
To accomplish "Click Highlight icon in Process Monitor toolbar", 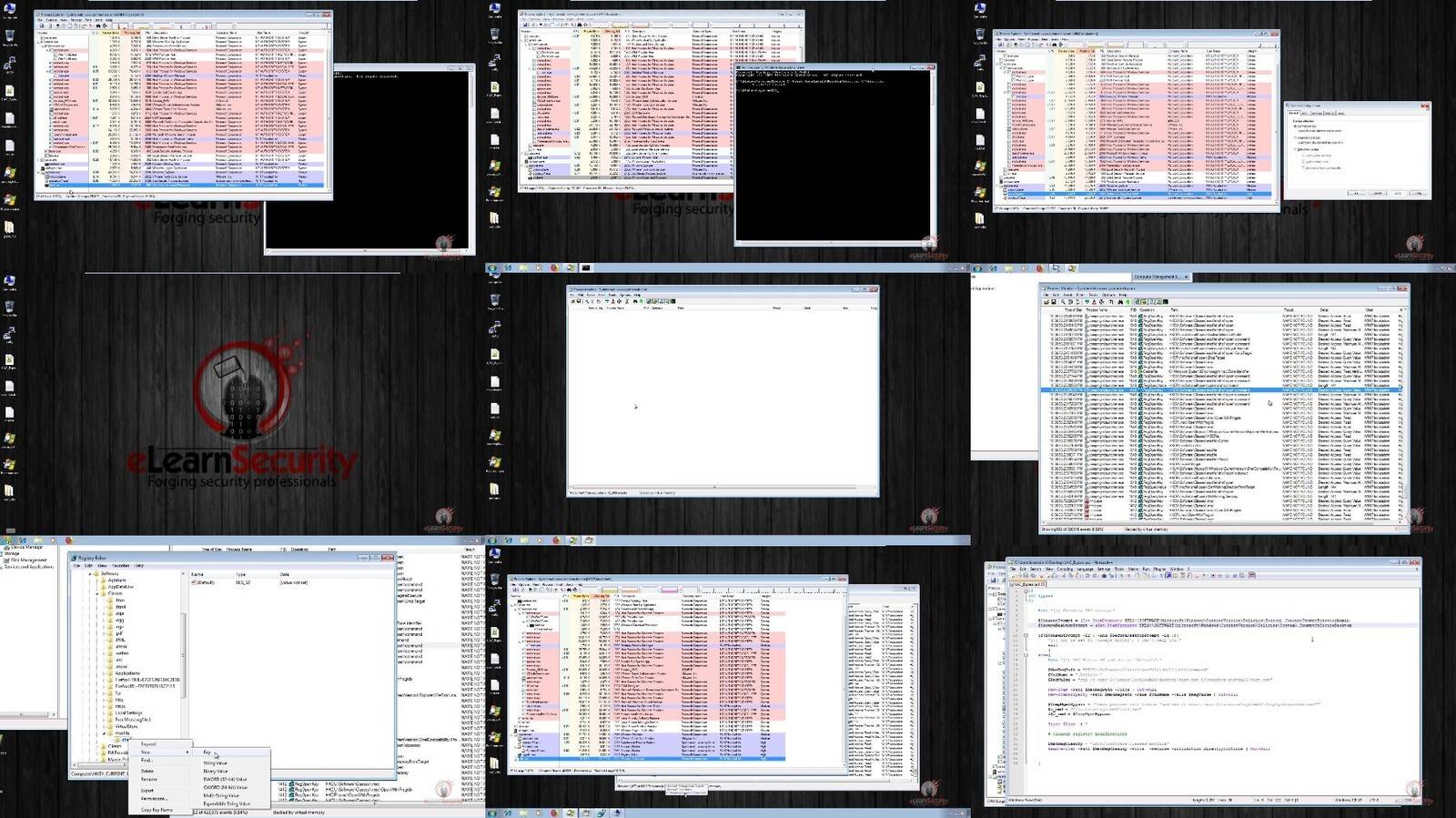I will click(1094, 302).
